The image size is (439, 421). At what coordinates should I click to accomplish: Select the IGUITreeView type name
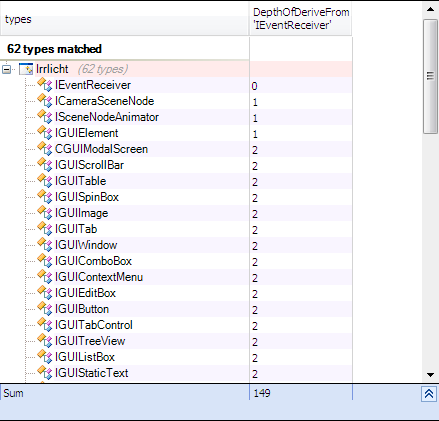click(90, 341)
